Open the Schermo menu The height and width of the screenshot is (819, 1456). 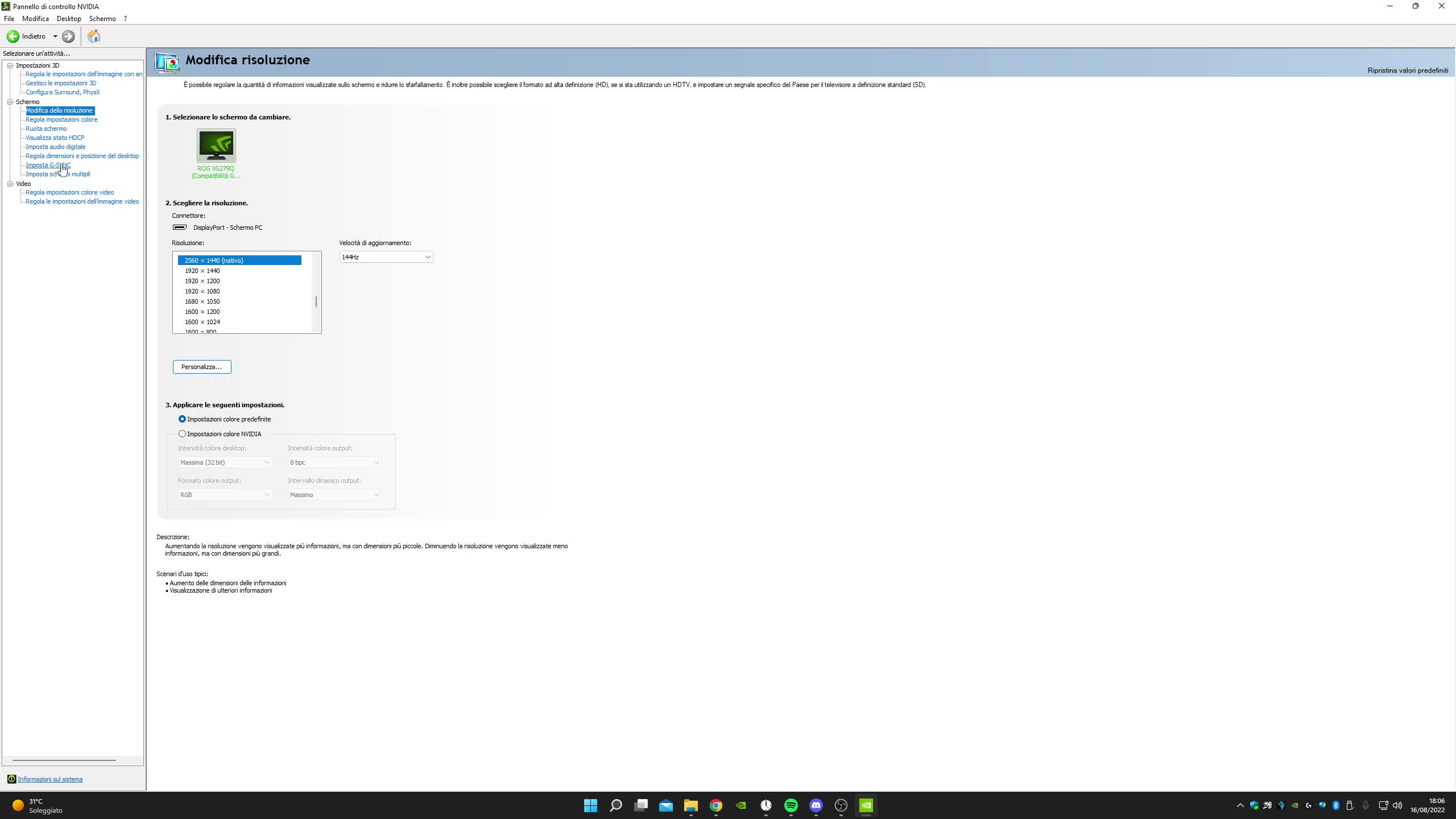click(x=102, y=18)
